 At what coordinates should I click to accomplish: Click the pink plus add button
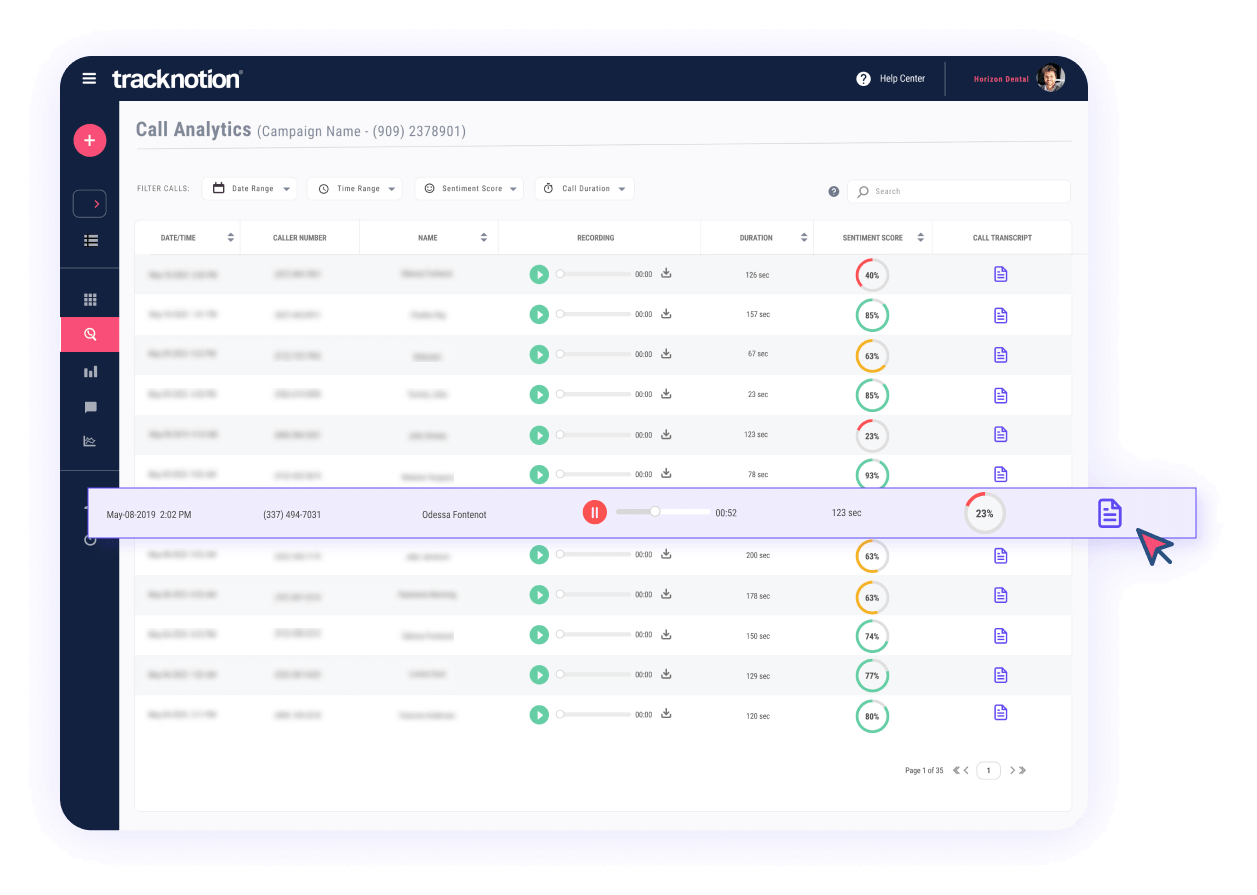point(90,141)
